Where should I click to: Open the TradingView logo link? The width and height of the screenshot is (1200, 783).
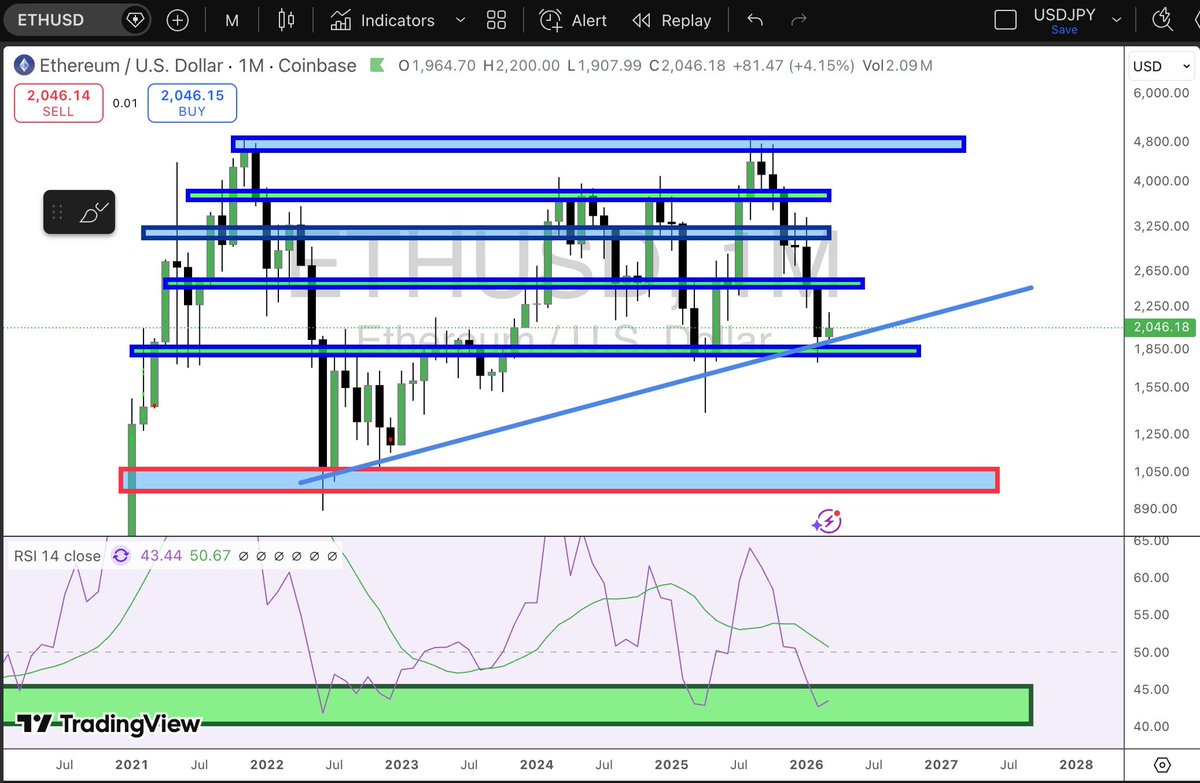pyautogui.click(x=110, y=724)
